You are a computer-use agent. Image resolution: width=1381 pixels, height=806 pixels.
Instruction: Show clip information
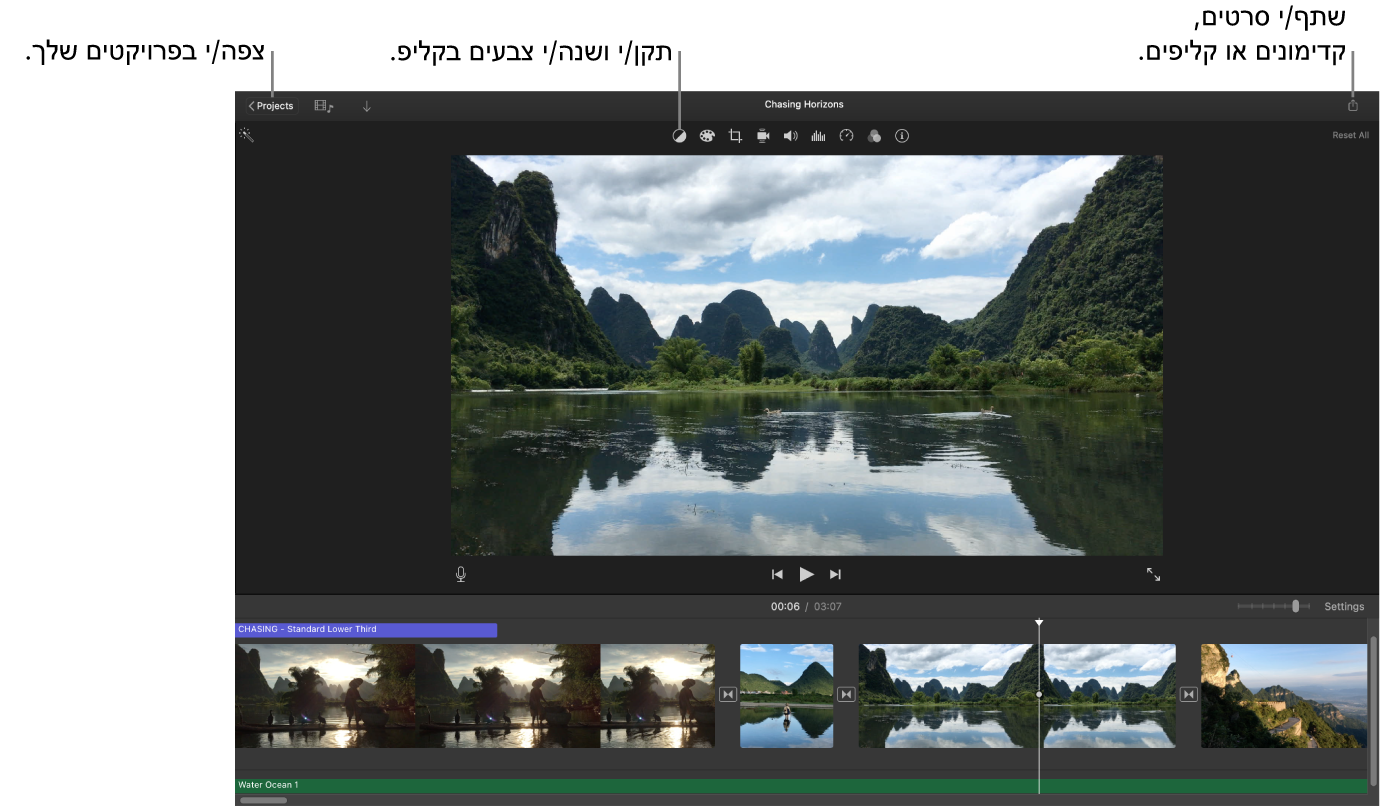pos(901,135)
